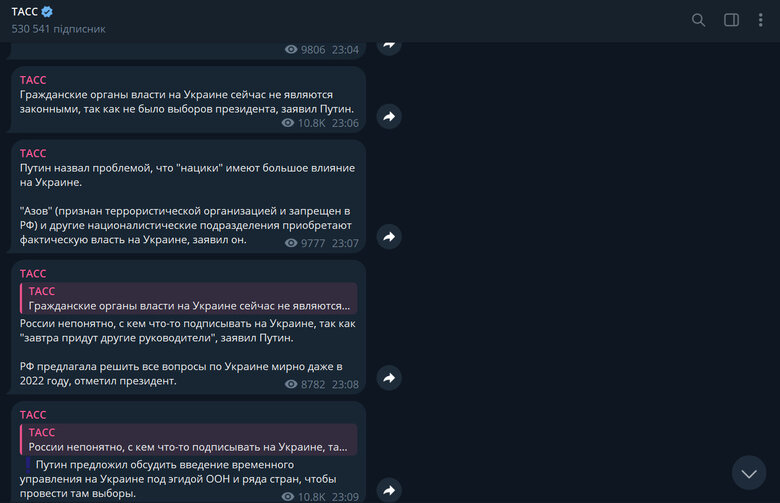This screenshot has width=780, height=503.
Task: Forward the 23:08 post about 2022 году
Action: 389,378
